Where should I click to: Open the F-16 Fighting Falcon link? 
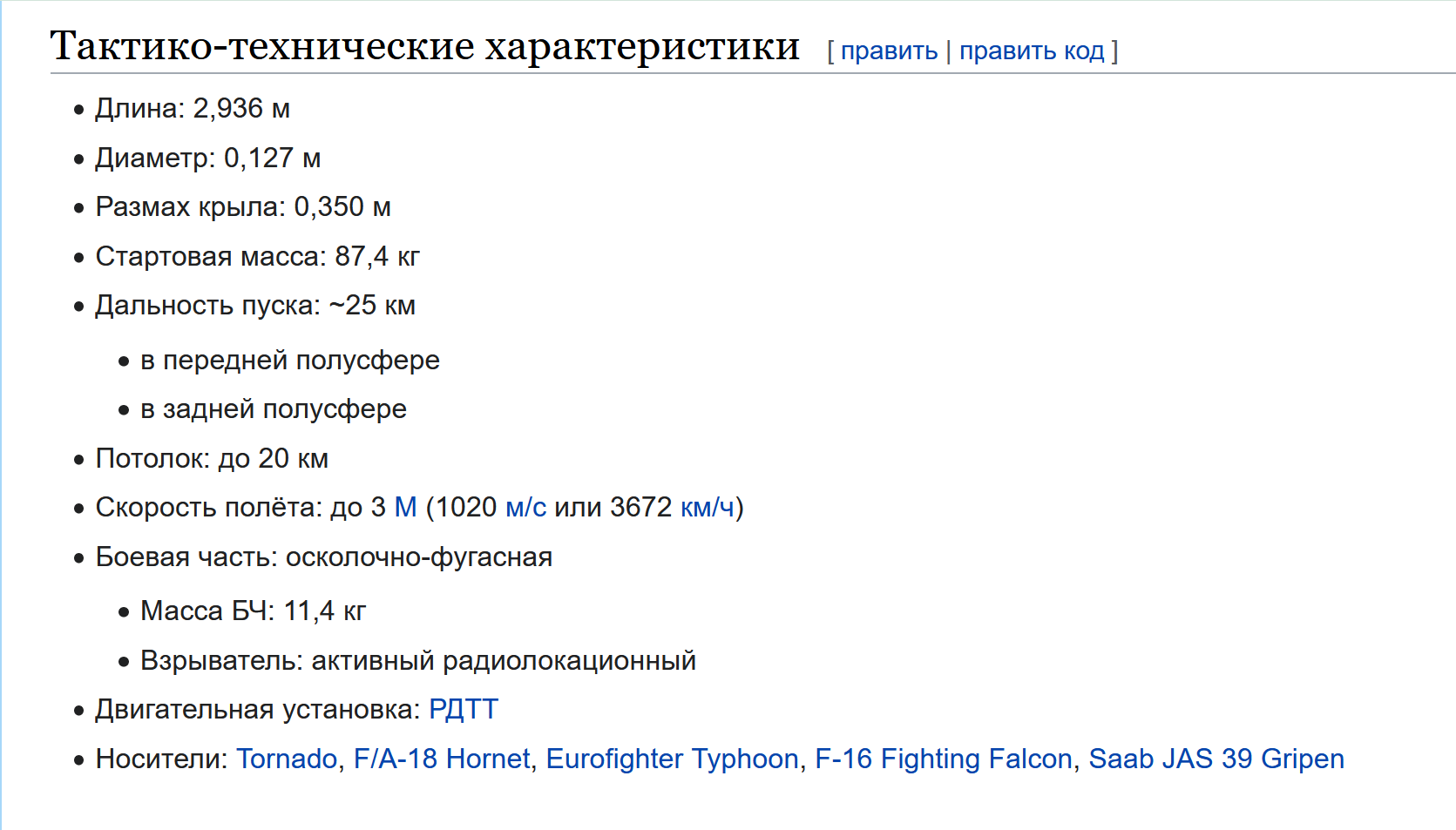pos(943,759)
